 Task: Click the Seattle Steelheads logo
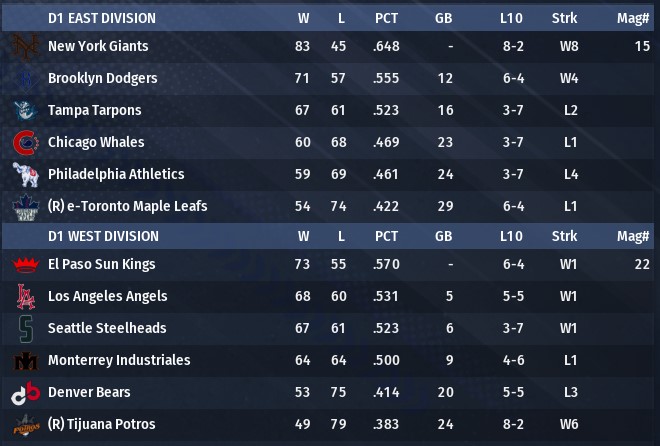[x=24, y=328]
